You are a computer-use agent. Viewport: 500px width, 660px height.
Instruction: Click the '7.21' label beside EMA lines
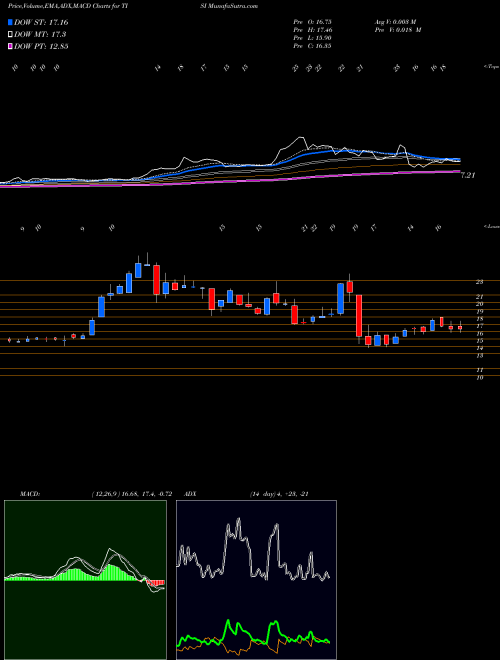(468, 176)
